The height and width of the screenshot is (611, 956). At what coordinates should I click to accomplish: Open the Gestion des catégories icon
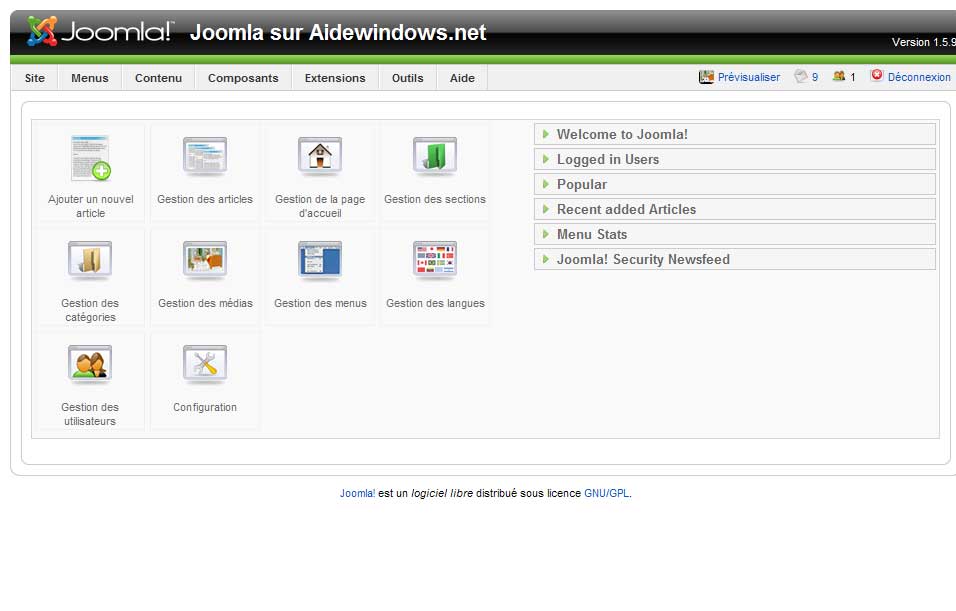pyautogui.click(x=90, y=261)
